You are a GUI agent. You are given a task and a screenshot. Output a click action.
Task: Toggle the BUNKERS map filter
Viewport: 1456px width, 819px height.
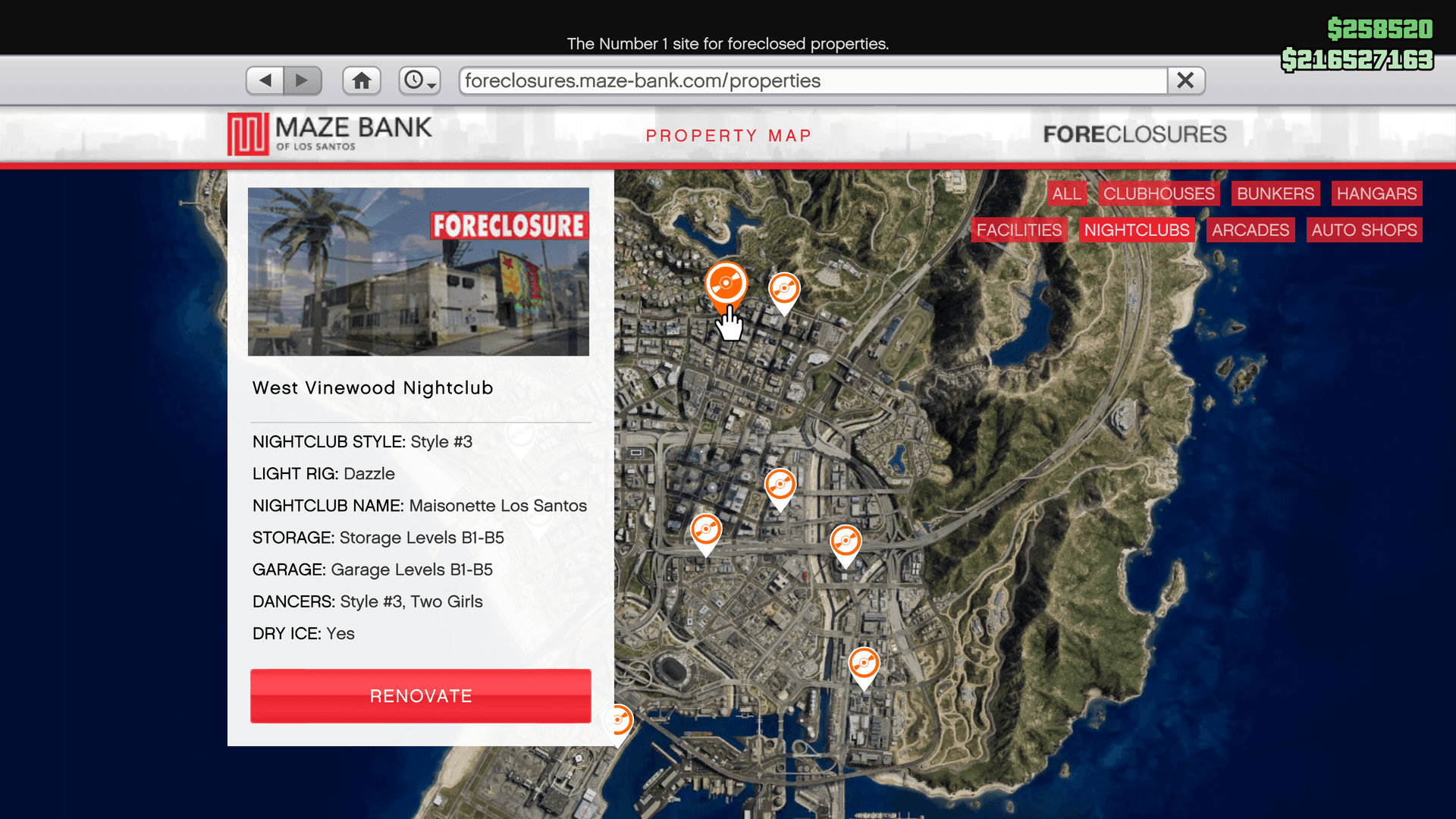pyautogui.click(x=1275, y=193)
